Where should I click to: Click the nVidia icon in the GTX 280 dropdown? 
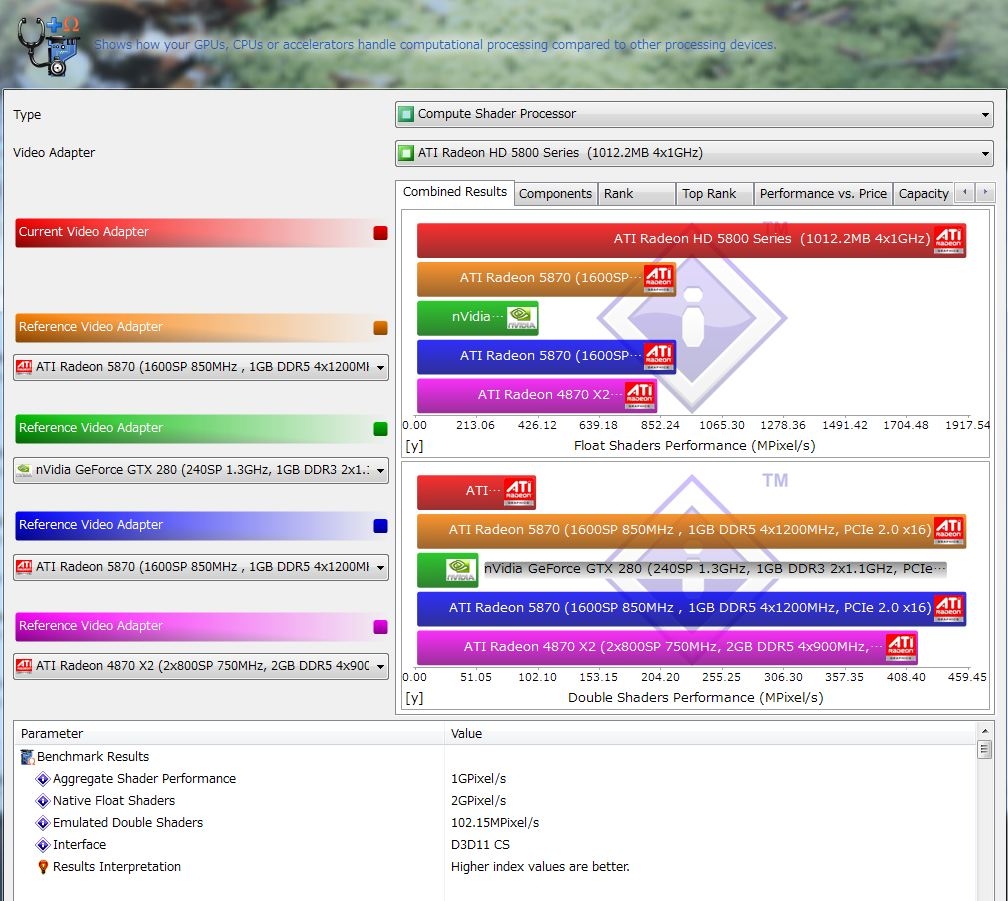tap(24, 470)
